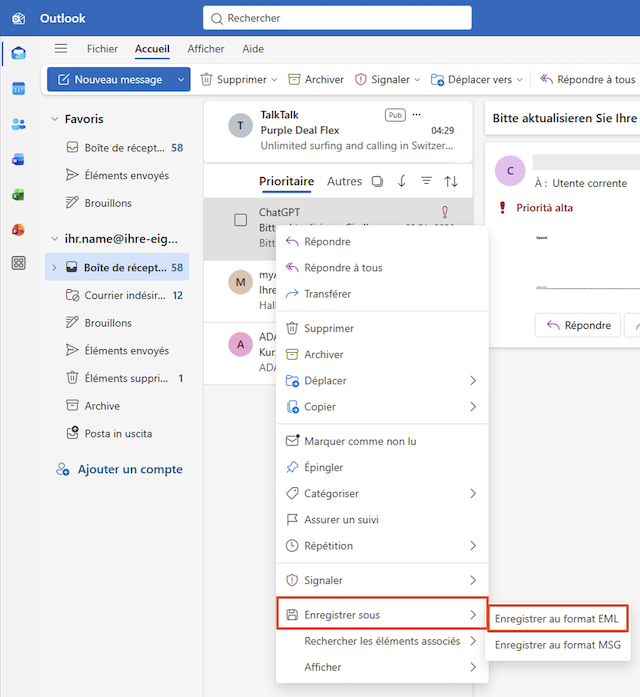The height and width of the screenshot is (697, 640).
Task: Tick the ChatGPT message checkbox
Action: coord(240,220)
